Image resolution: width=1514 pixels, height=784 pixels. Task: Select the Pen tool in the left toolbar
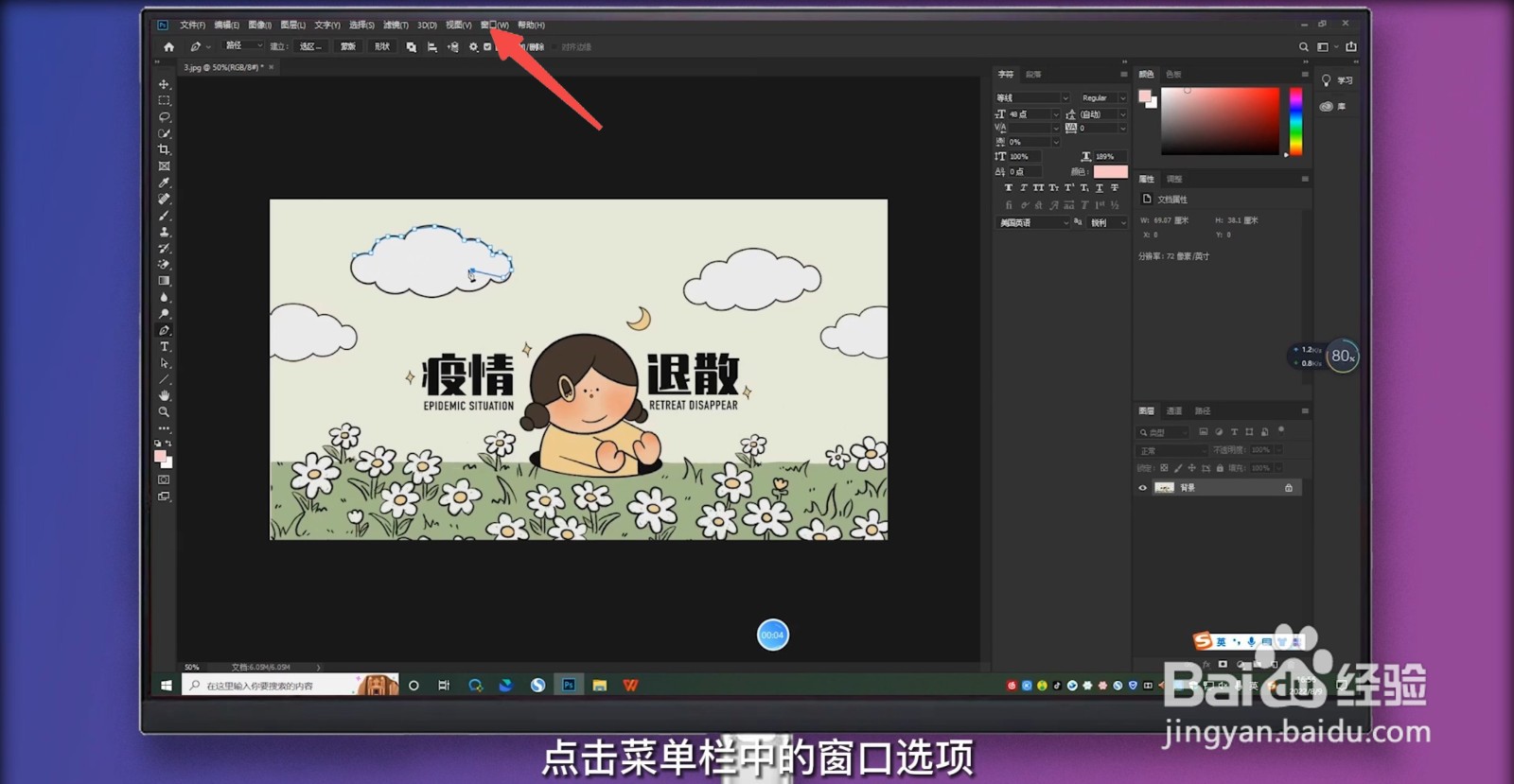tap(164, 330)
